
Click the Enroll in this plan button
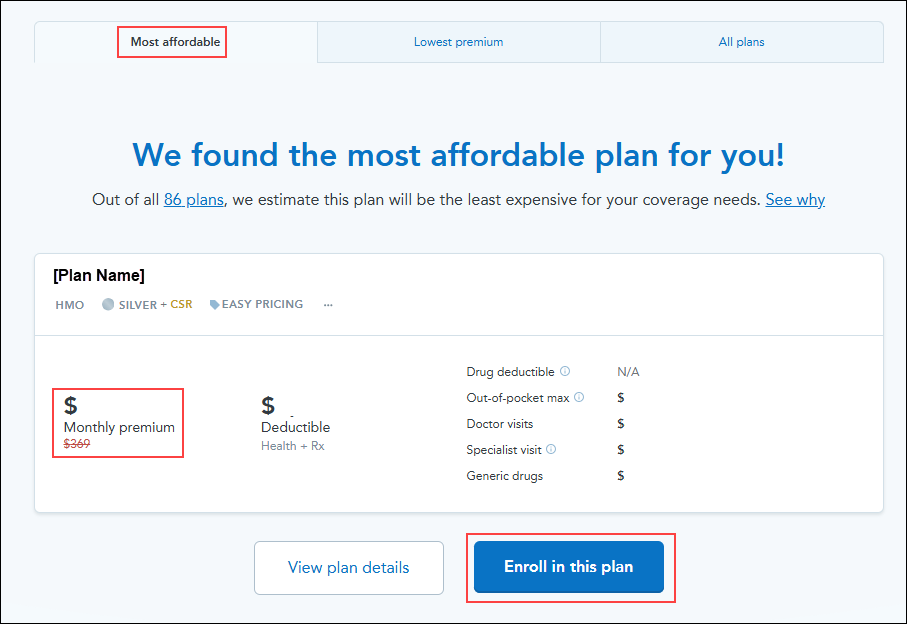569,567
